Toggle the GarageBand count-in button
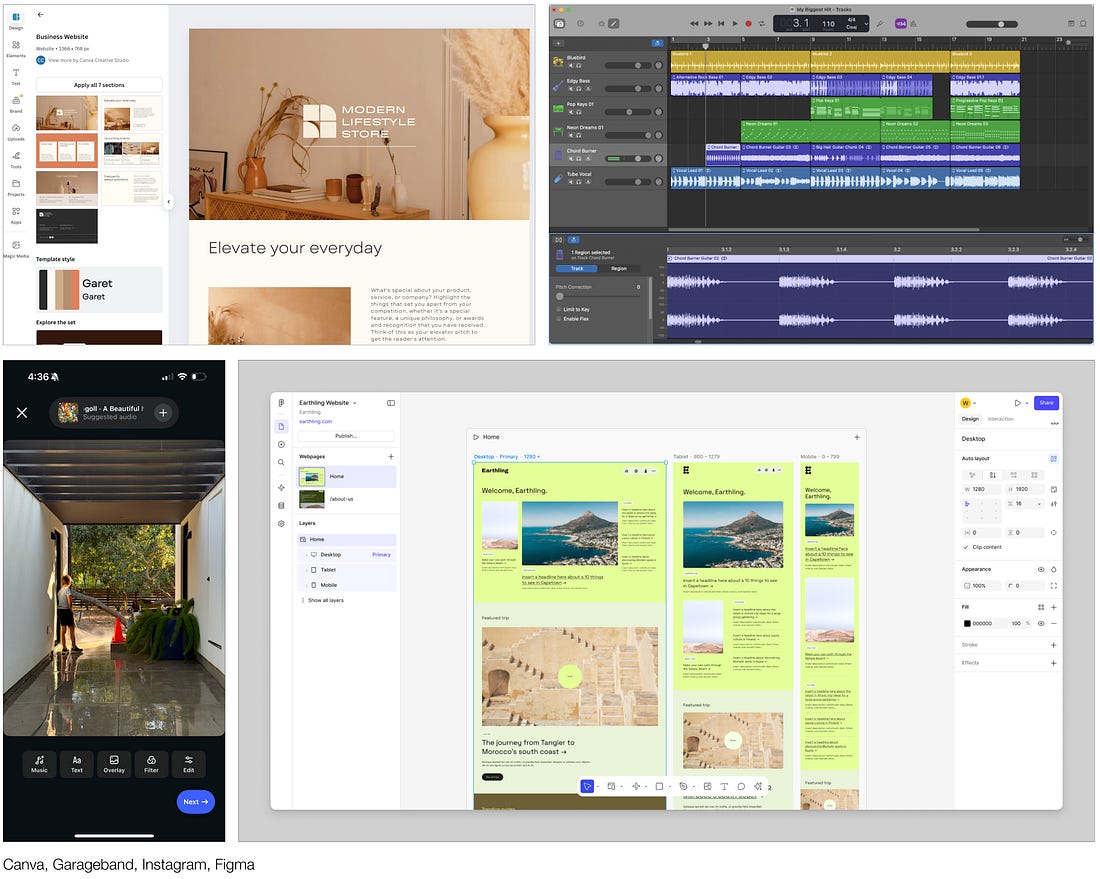 (x=900, y=23)
